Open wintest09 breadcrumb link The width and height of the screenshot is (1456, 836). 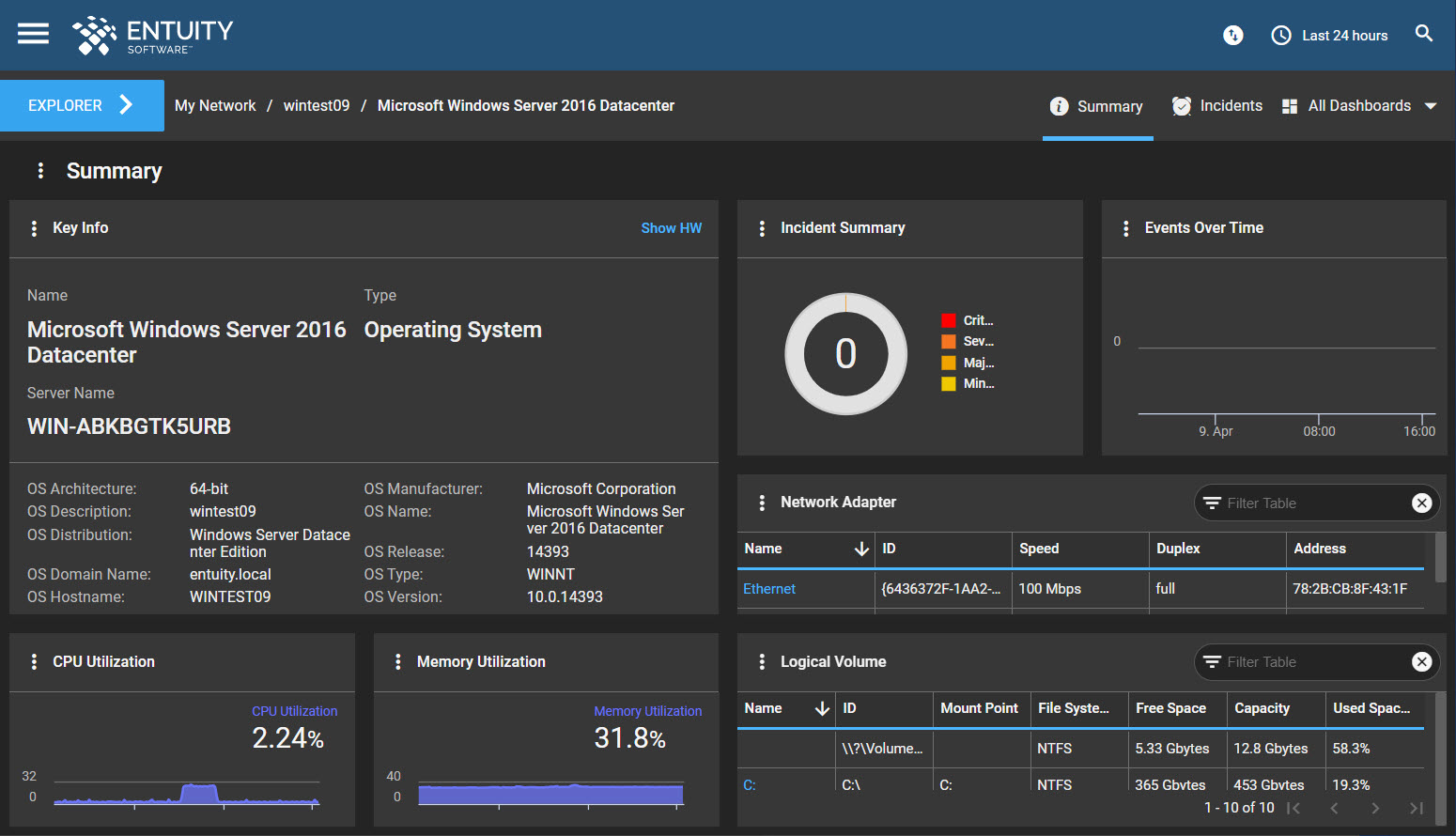(317, 106)
